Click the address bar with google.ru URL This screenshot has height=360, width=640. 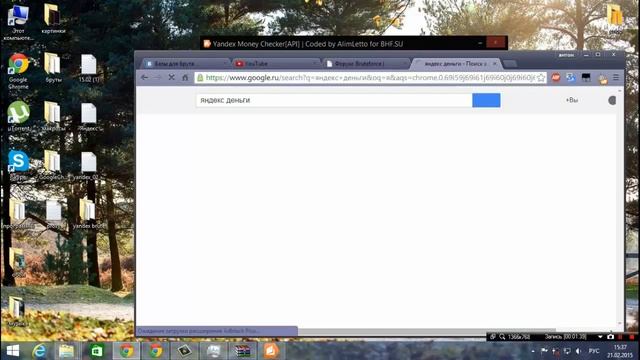tap(369, 78)
